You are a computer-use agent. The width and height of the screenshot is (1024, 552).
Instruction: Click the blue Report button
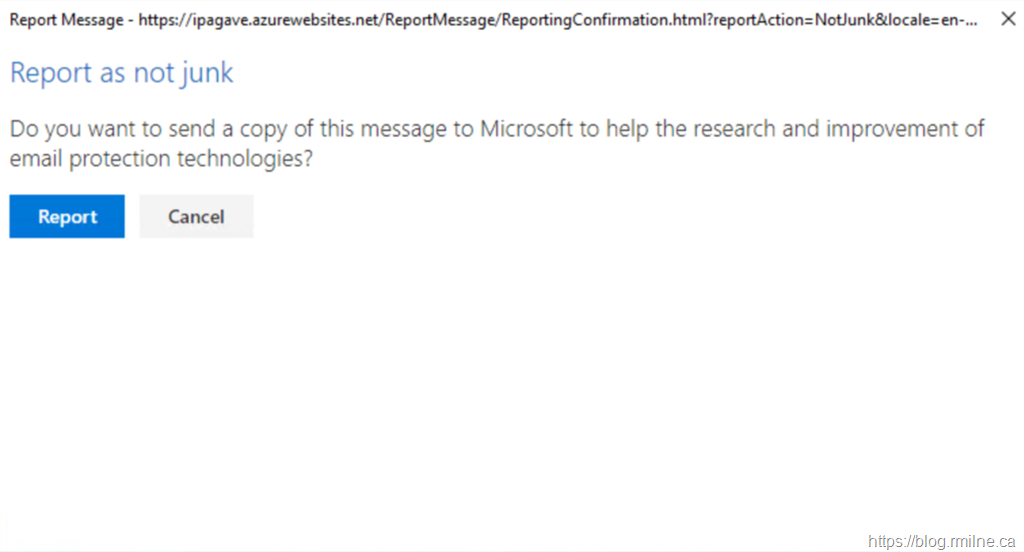click(67, 217)
